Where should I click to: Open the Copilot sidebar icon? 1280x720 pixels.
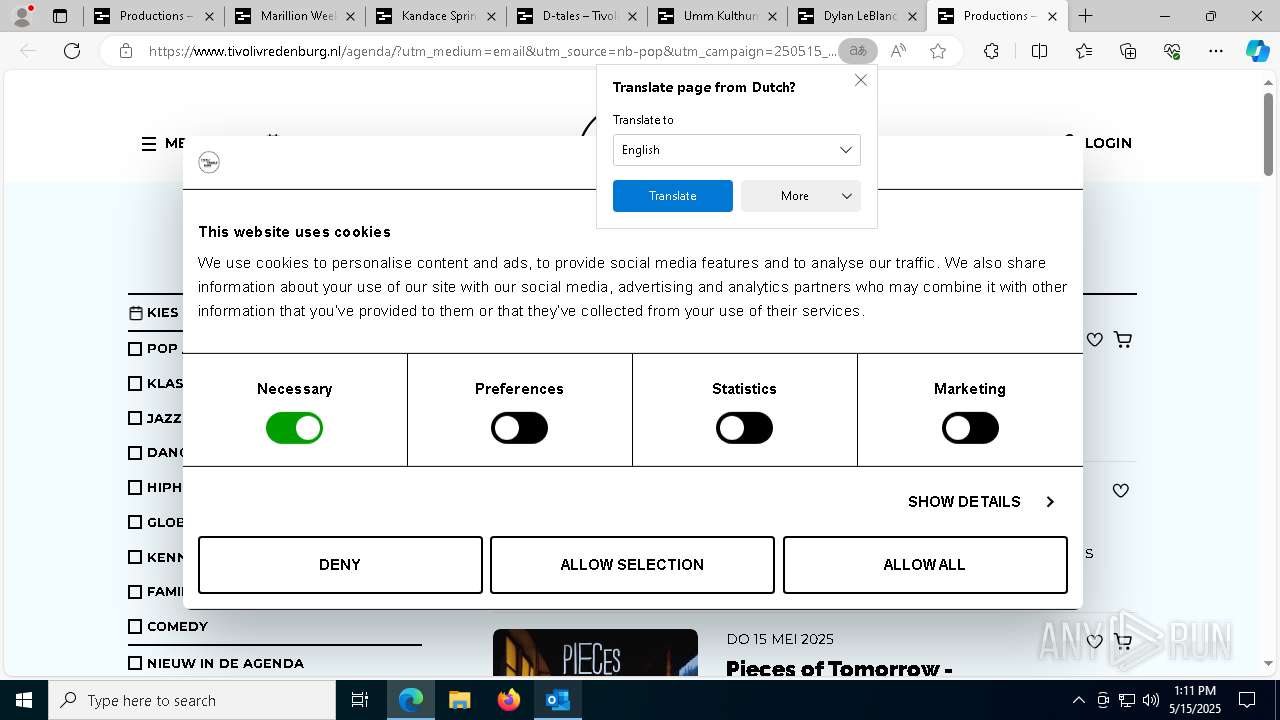coord(1258,51)
